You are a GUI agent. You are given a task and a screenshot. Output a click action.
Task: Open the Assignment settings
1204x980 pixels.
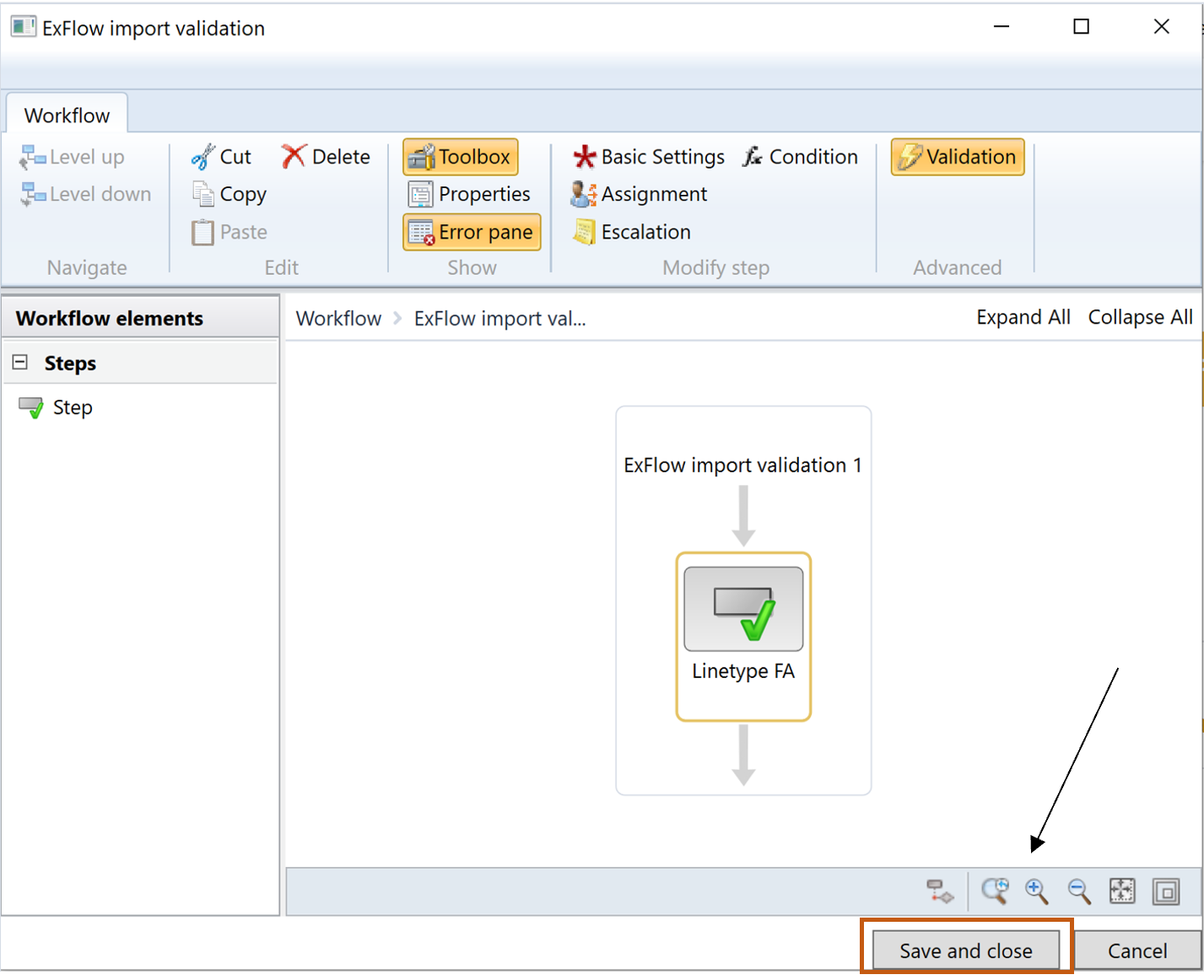tap(639, 194)
